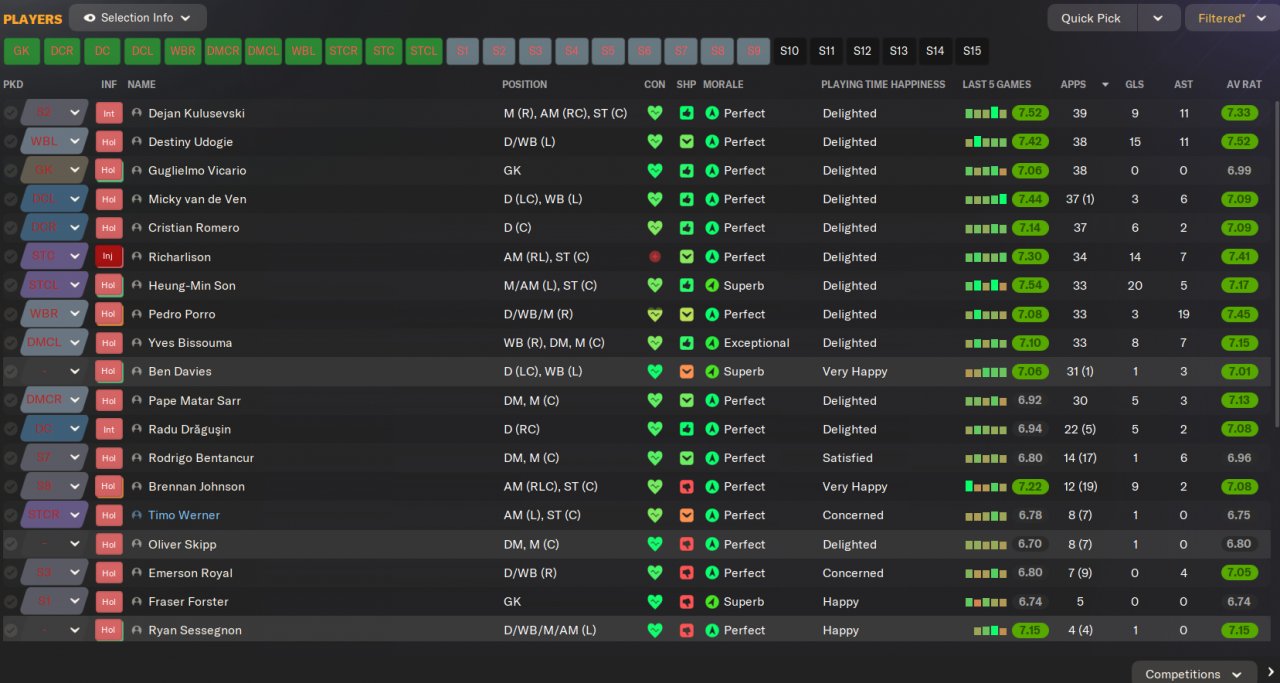Click the person icon beside Oliver Skipp

pos(137,544)
